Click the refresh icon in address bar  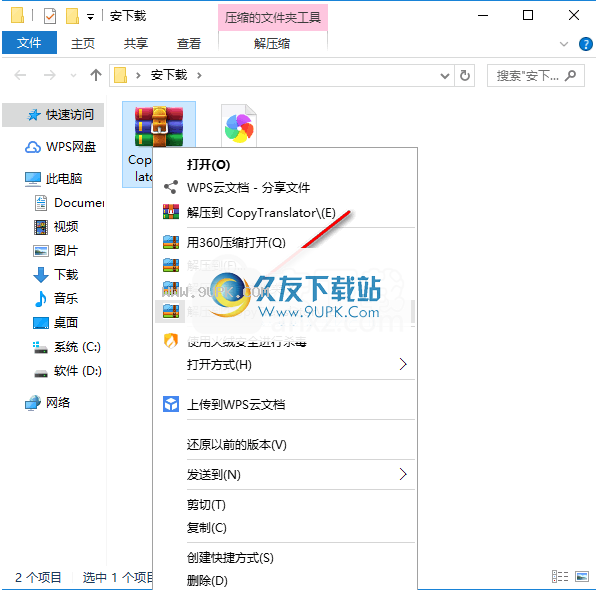(464, 75)
